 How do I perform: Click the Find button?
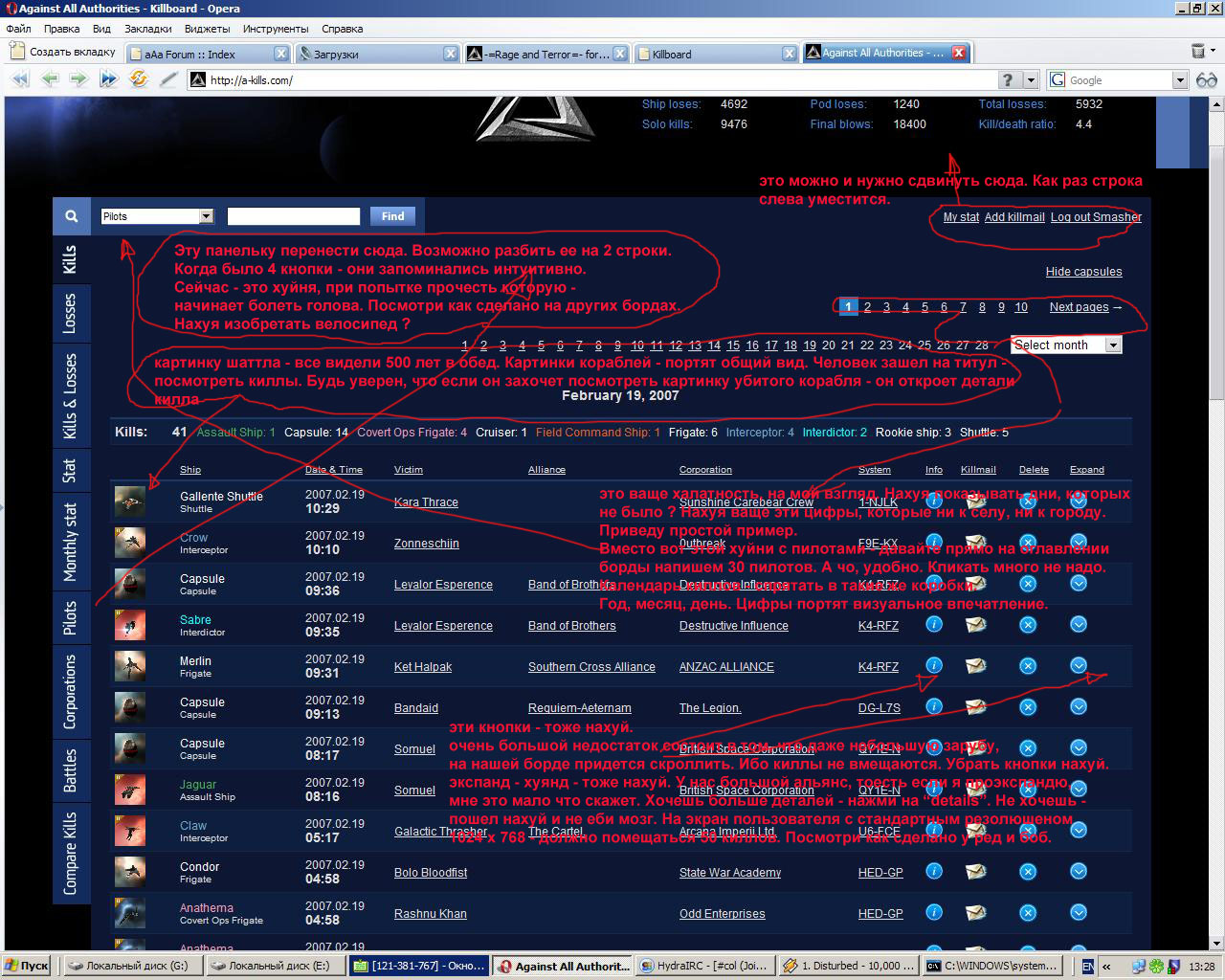tap(393, 216)
